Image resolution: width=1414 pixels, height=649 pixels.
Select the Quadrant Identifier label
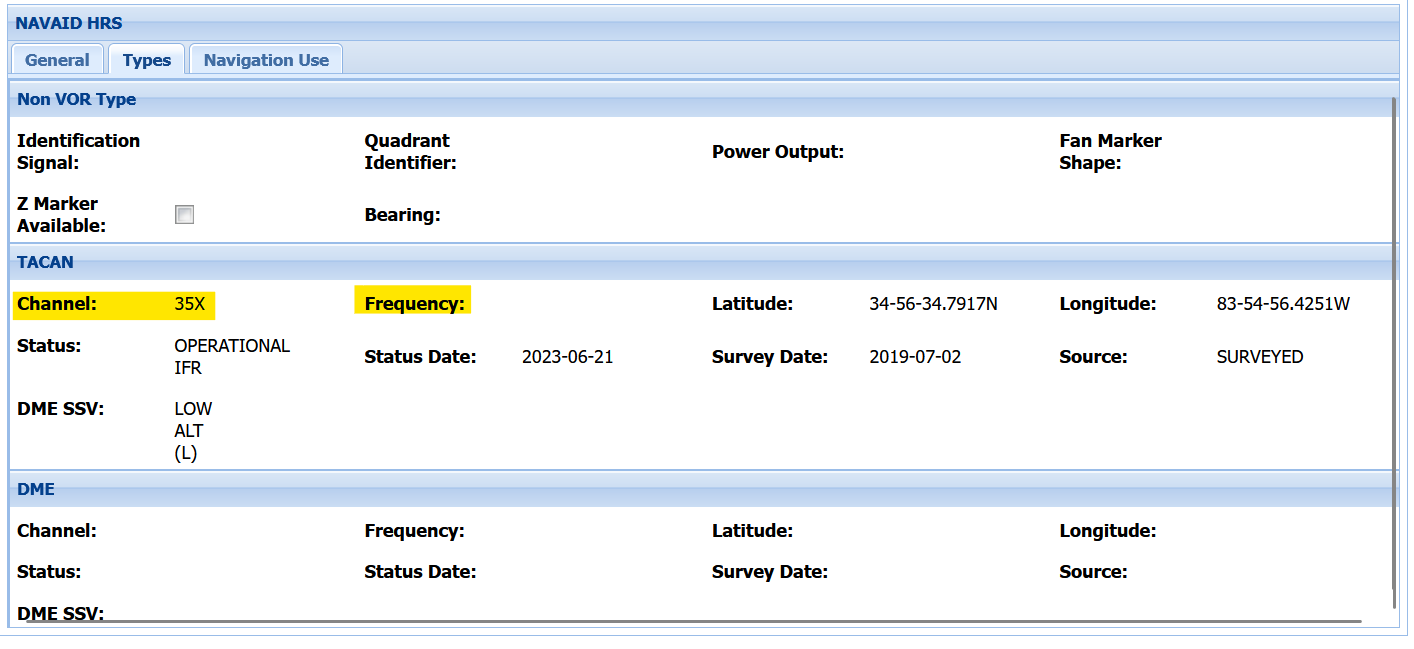[x=411, y=152]
